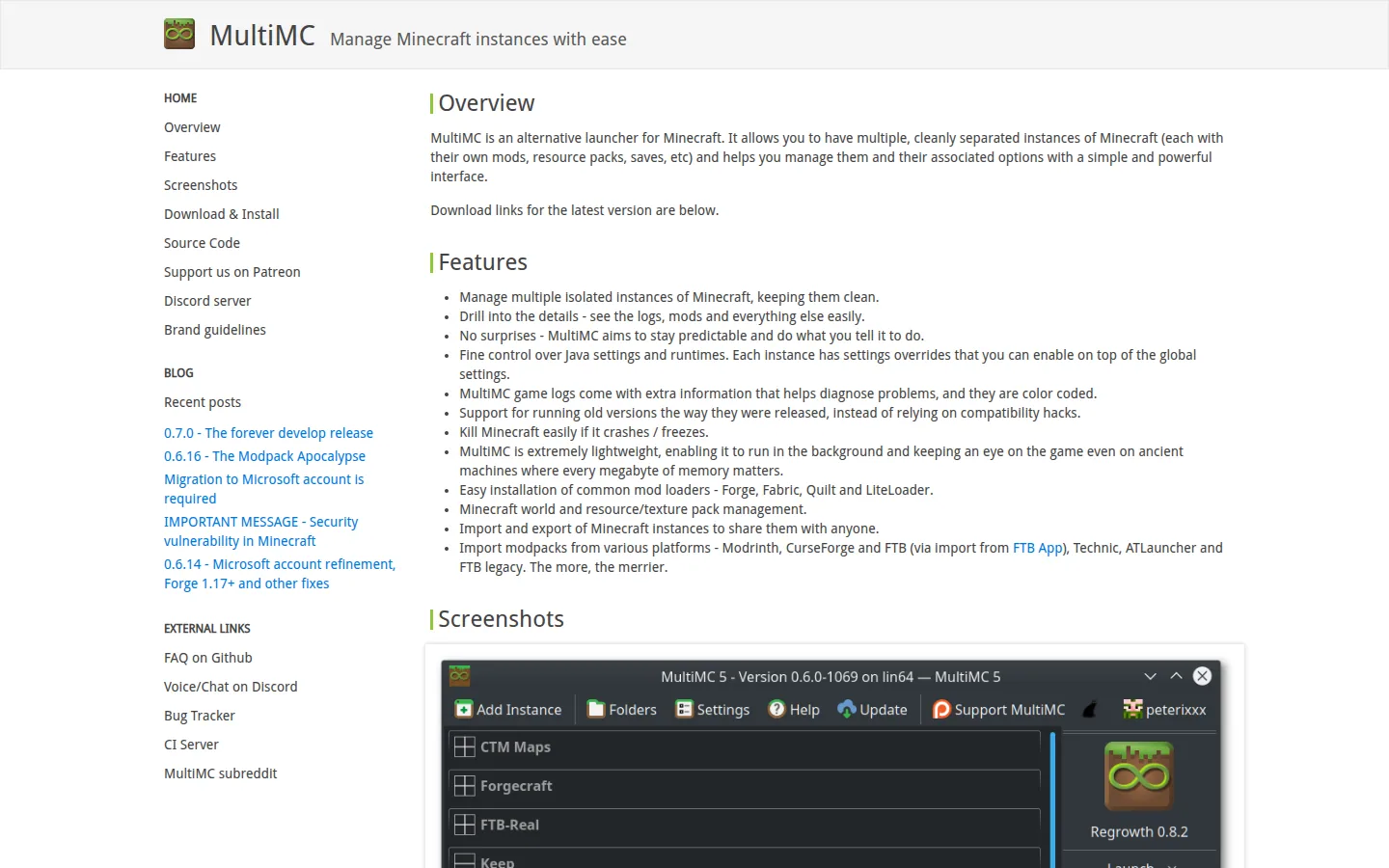Viewport: 1389px width, 868px height.
Task: Click the Support MultiMC Patreon icon
Action: pos(941,710)
